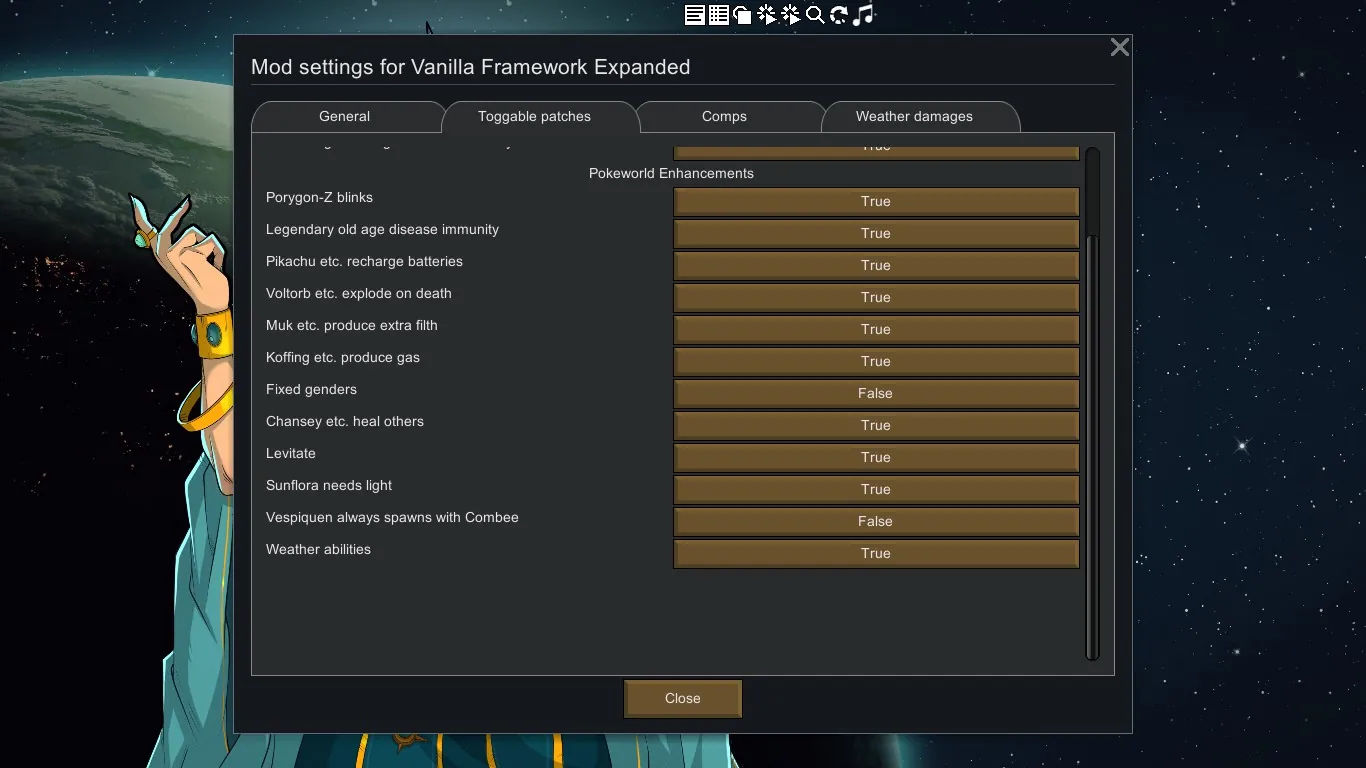Open the magnifying glass inspector icon

(x=815, y=15)
